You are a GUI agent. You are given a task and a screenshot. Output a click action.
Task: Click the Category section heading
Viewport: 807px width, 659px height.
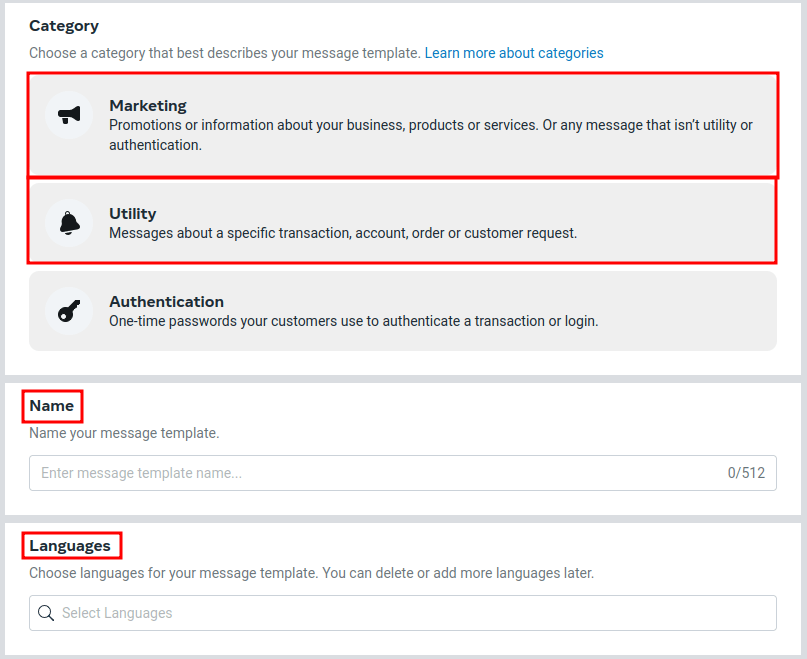click(63, 25)
